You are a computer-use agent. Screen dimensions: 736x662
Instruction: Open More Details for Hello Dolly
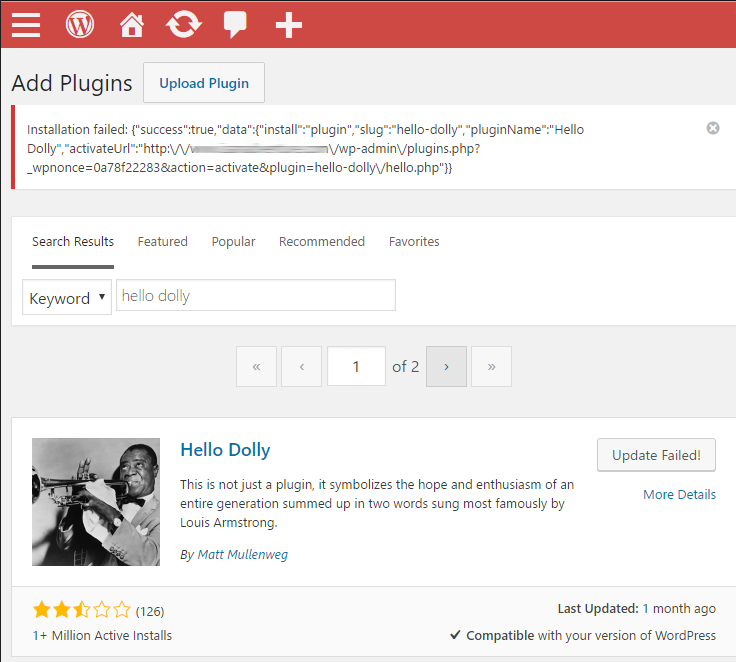coord(679,494)
